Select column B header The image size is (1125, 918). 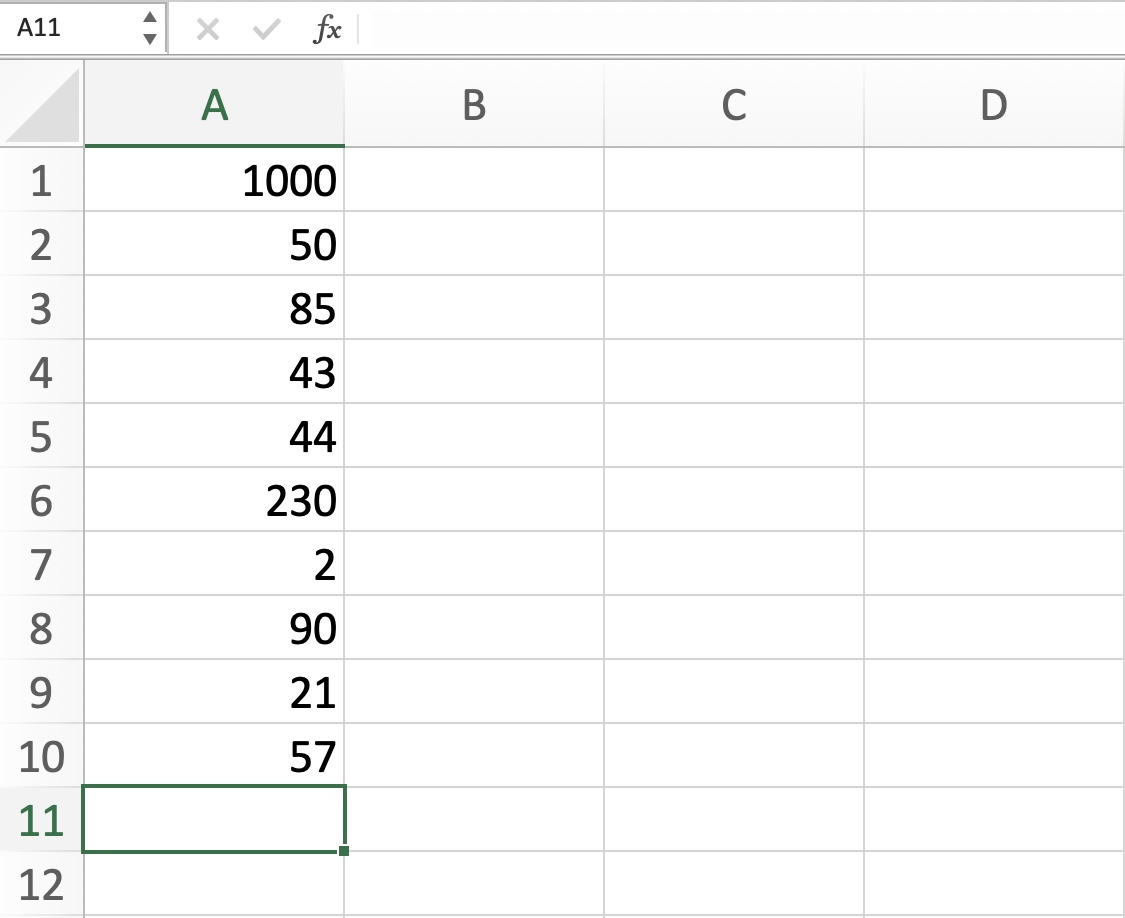(474, 105)
